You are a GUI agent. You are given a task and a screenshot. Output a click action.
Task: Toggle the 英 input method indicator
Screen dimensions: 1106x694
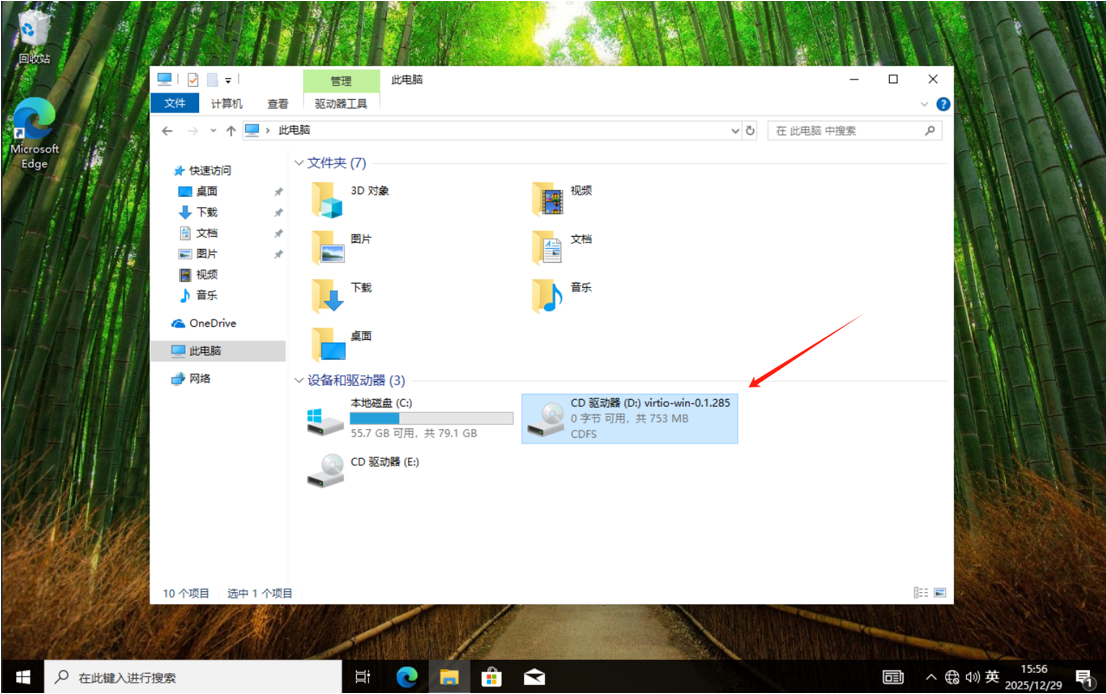[x=992, y=677]
